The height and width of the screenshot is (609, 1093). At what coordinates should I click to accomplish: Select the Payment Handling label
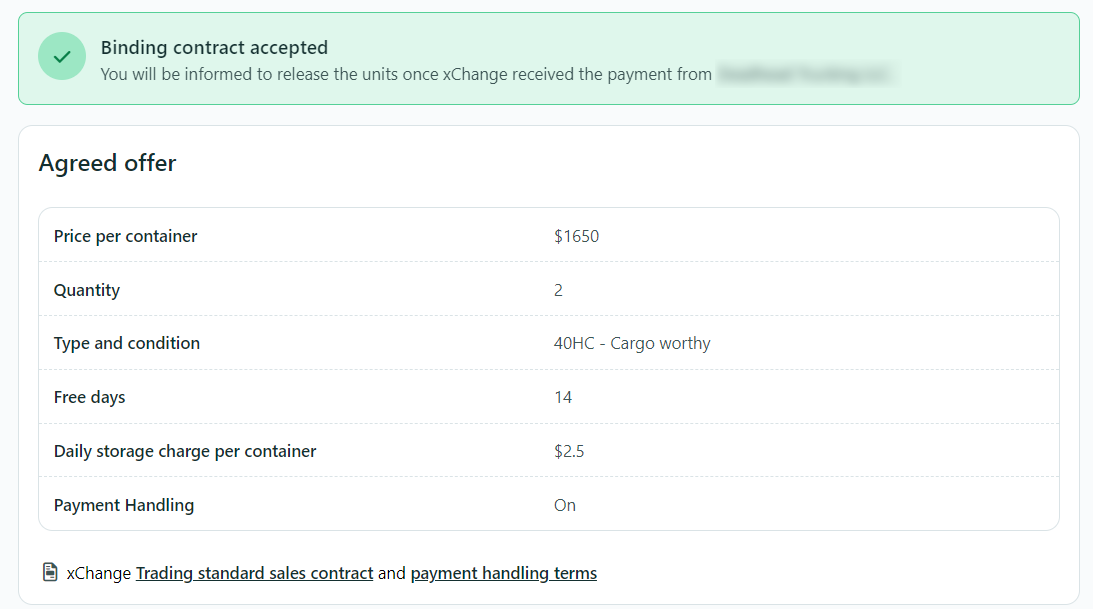point(124,505)
